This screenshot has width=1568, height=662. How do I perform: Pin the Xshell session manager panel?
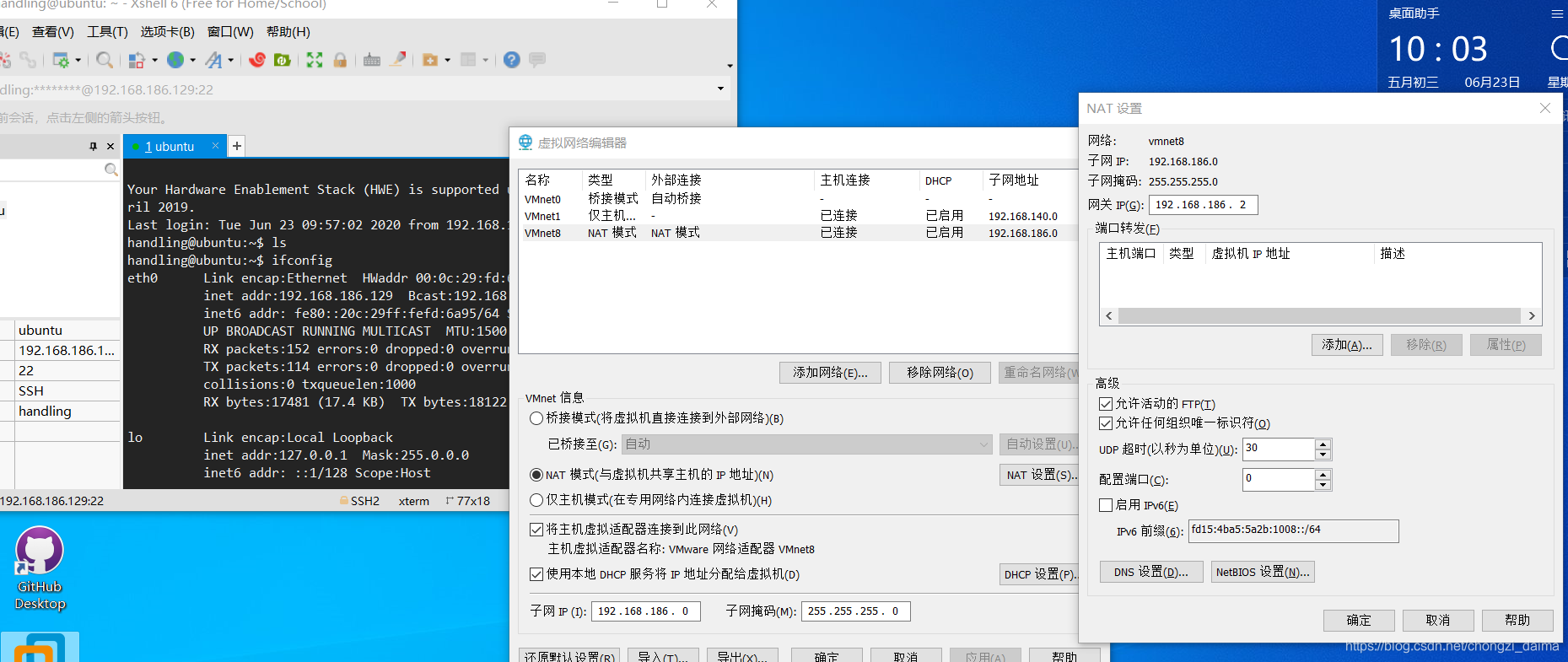tap(93, 146)
